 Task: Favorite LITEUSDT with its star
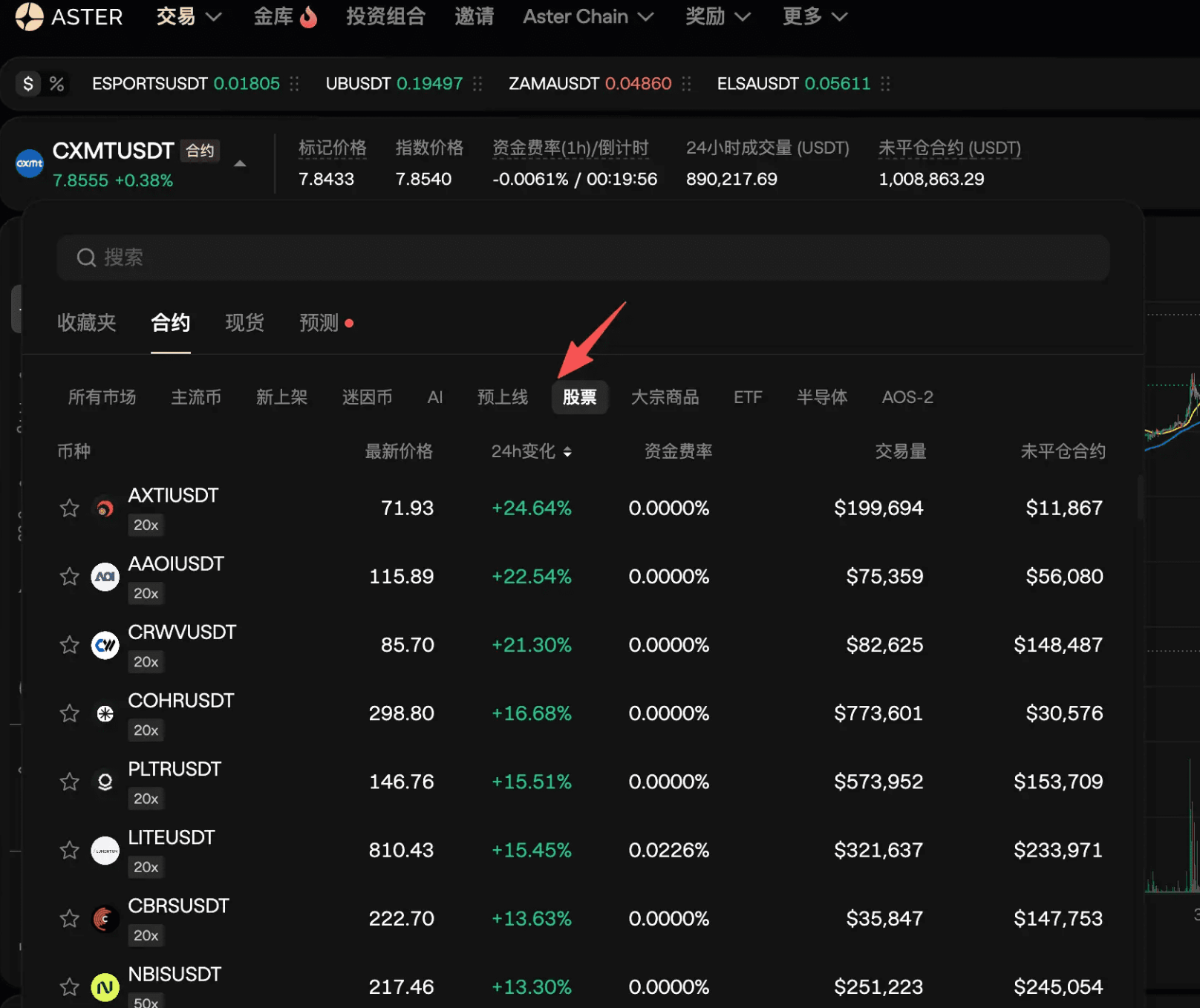tap(70, 850)
